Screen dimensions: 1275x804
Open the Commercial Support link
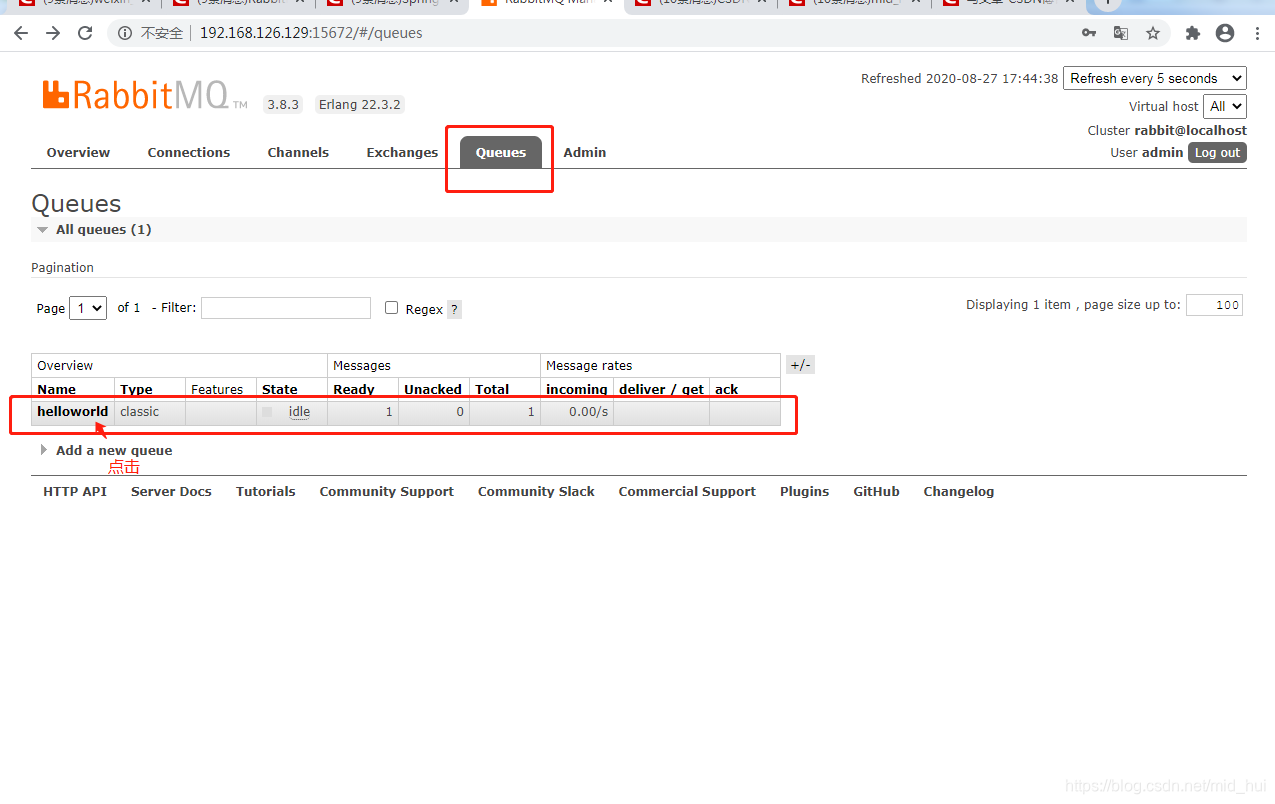687,491
